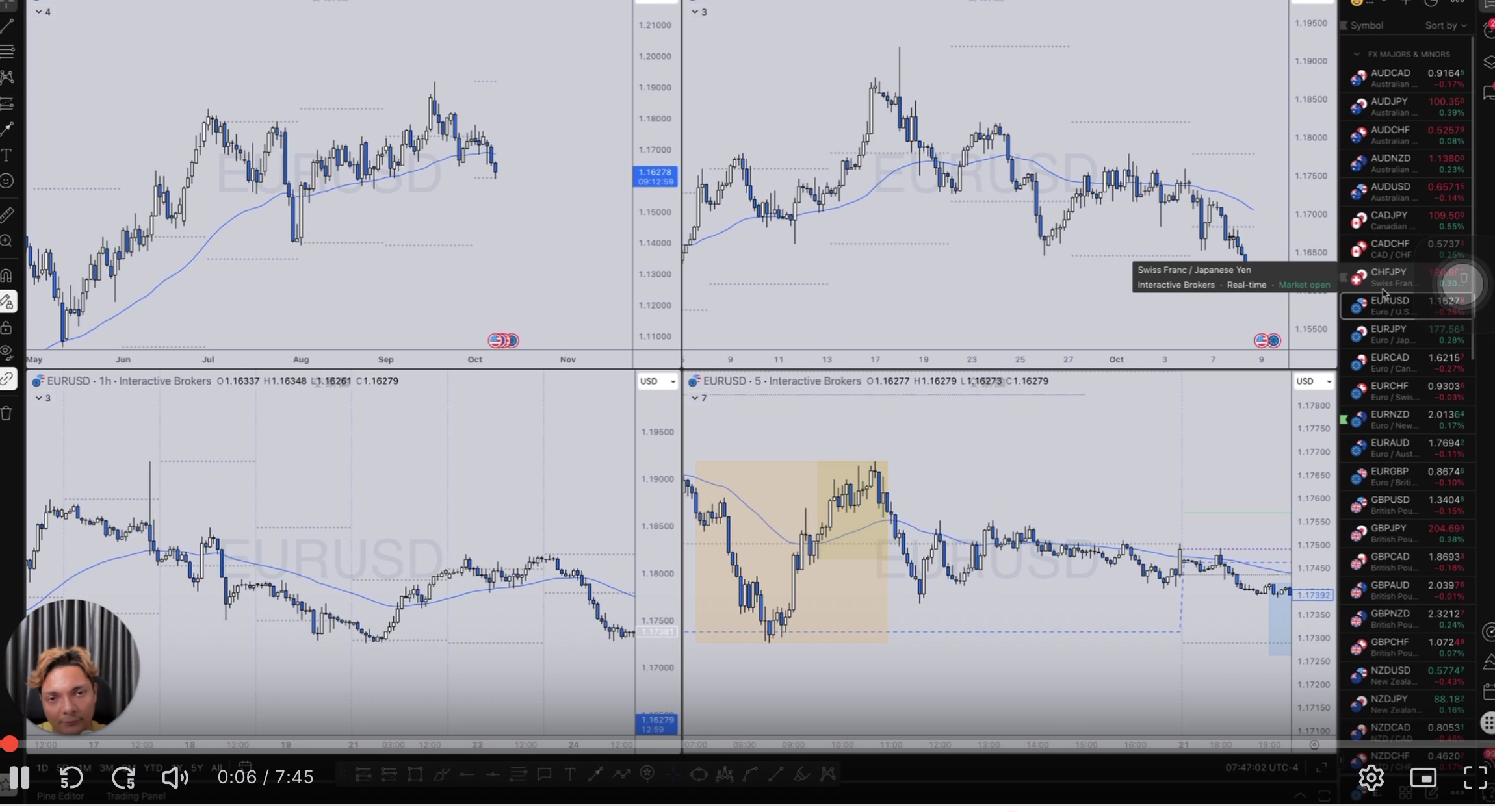Pause the video playback
The image size is (1495, 812).
point(19,777)
